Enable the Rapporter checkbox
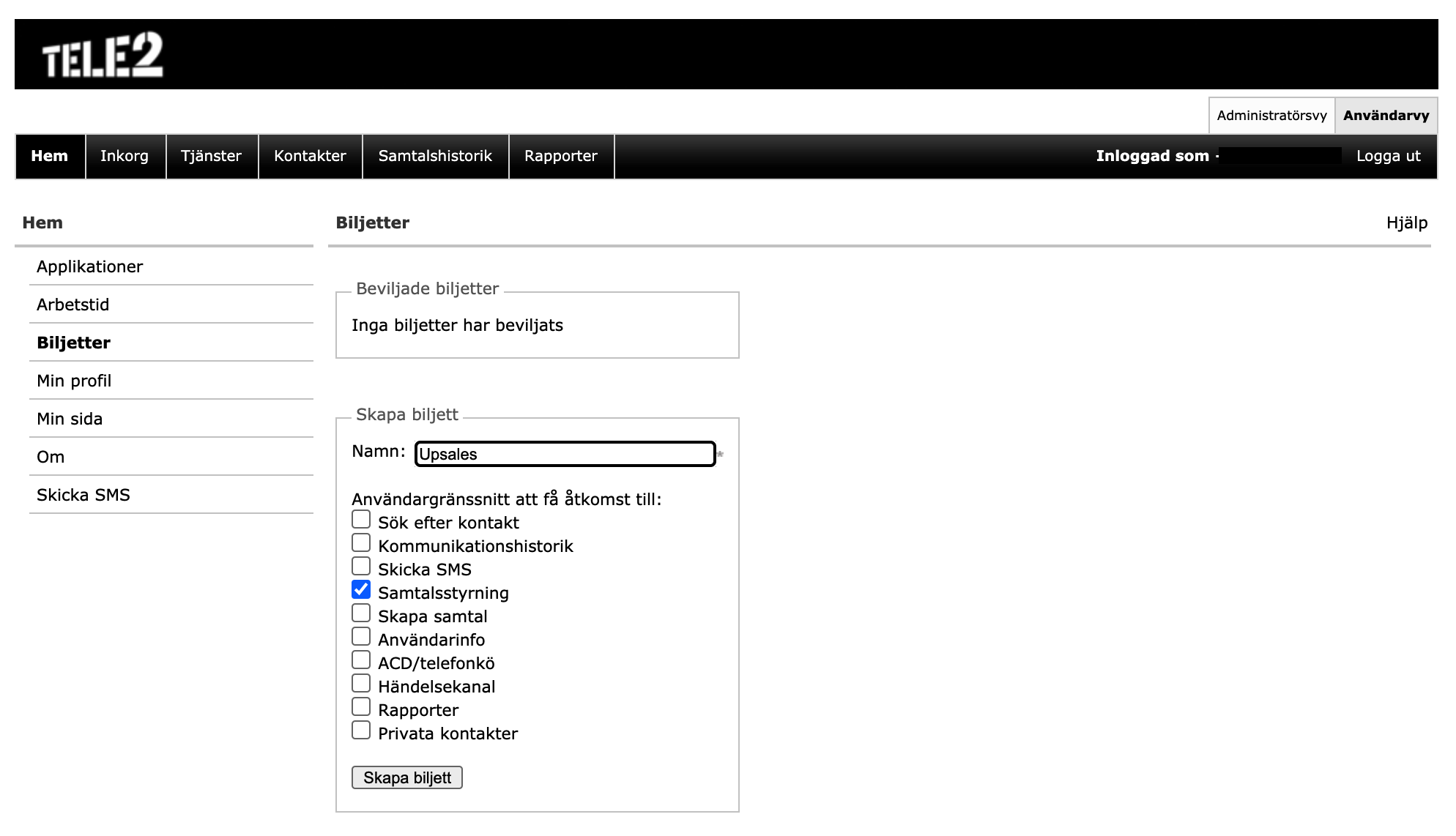 point(361,707)
